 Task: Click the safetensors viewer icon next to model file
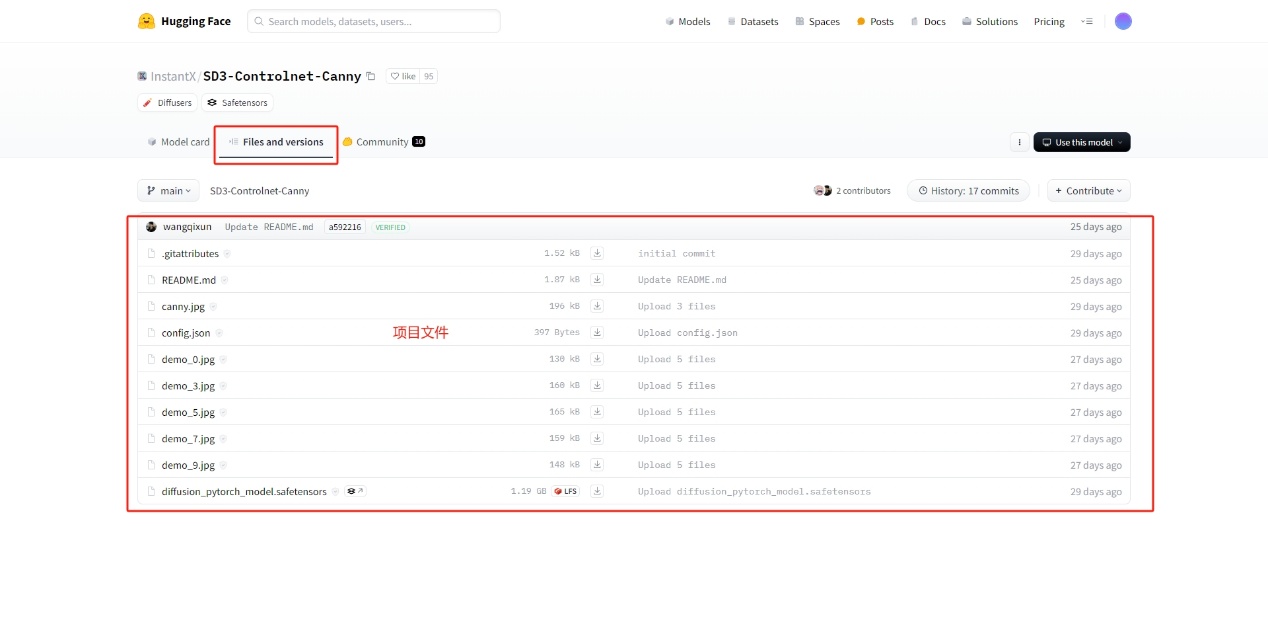click(x=355, y=491)
